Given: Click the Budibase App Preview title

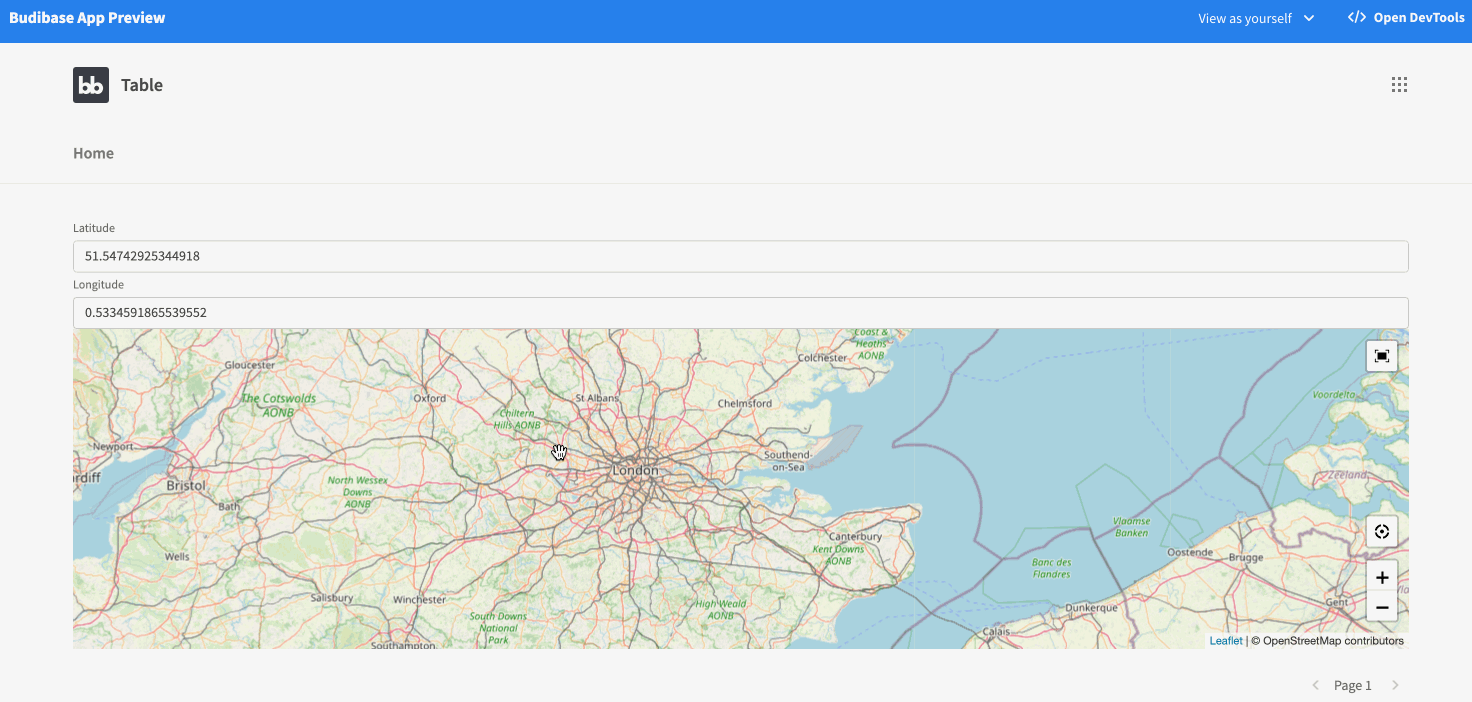Looking at the screenshot, I should coord(87,18).
